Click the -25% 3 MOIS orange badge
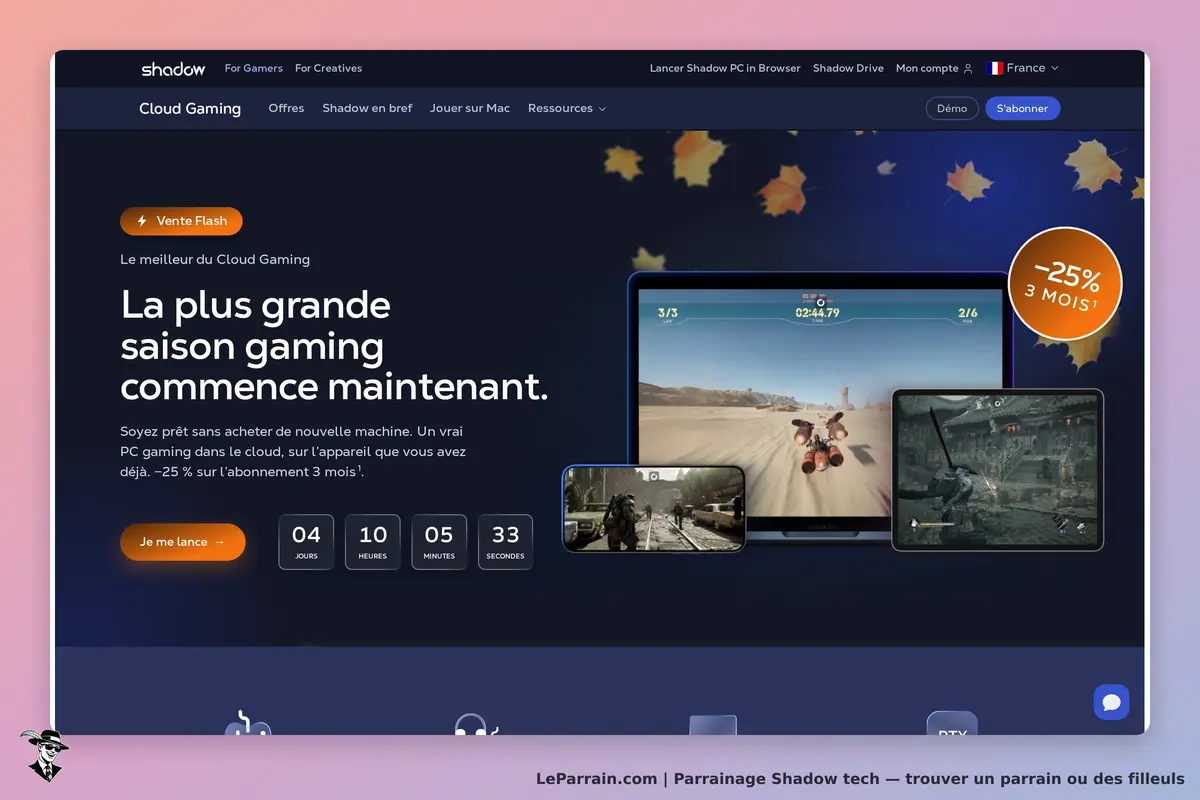The width and height of the screenshot is (1200, 800). coord(1064,284)
